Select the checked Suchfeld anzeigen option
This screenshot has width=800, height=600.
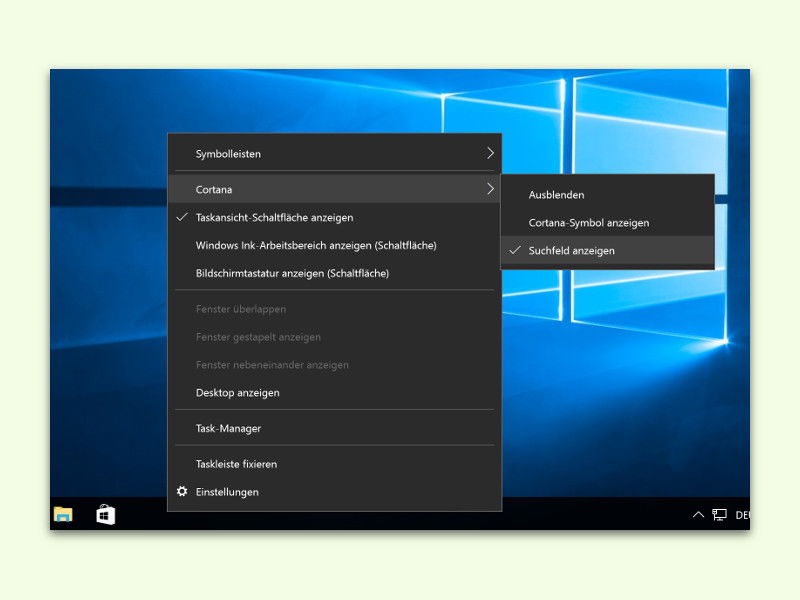pos(608,251)
